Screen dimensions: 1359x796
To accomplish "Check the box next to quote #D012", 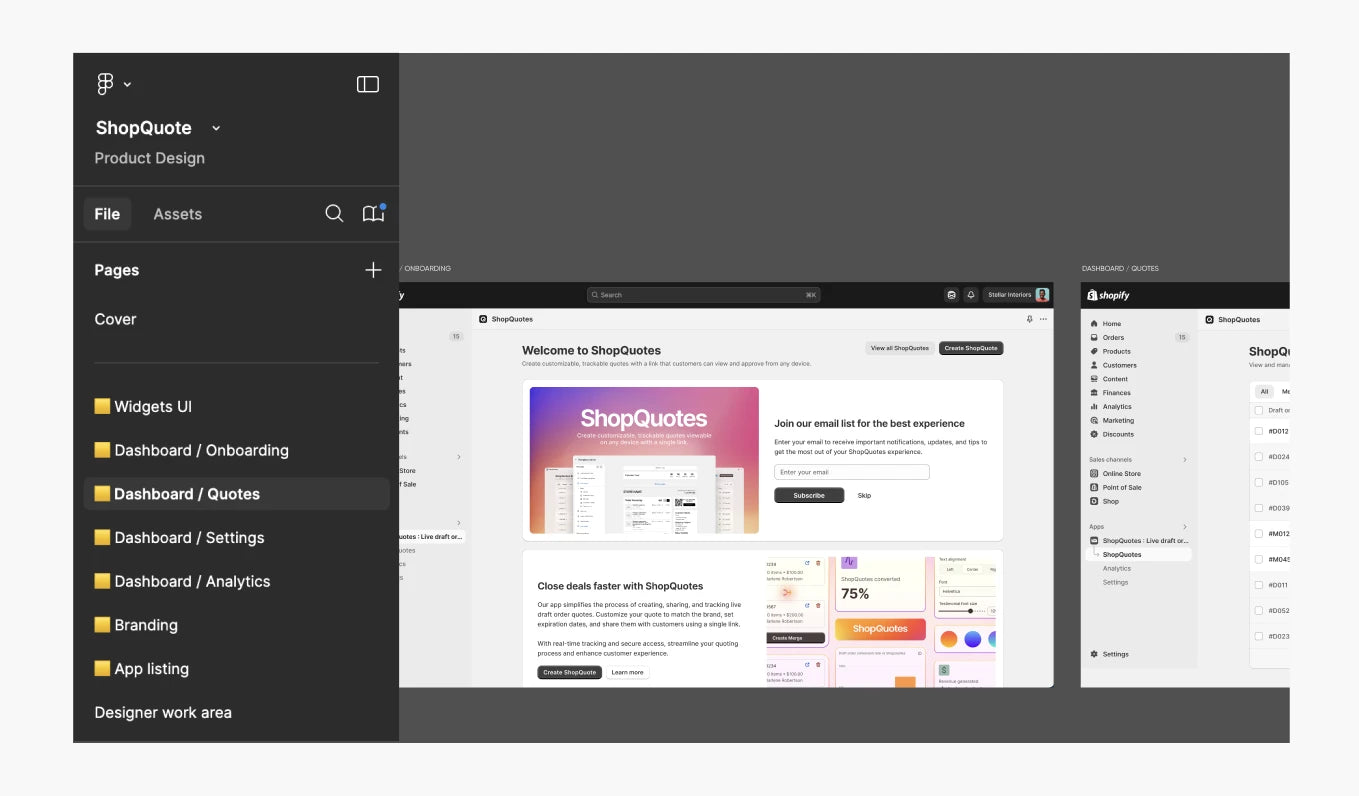I will (1258, 432).
